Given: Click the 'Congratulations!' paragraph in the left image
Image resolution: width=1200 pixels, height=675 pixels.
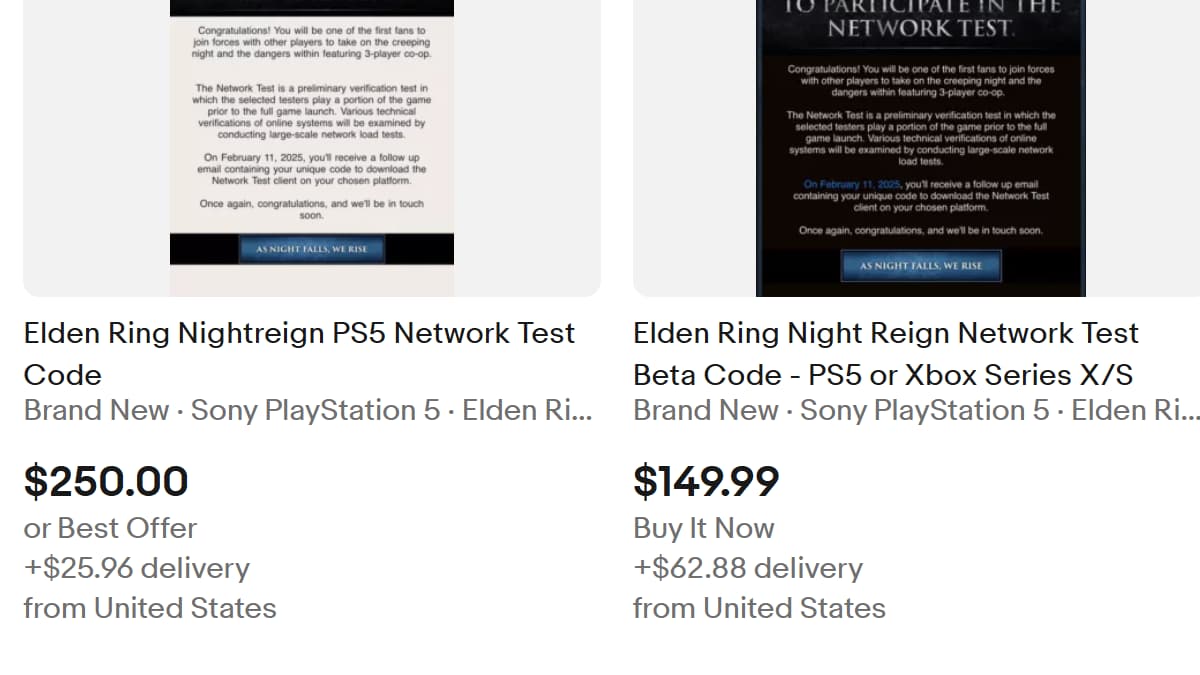Looking at the screenshot, I should [x=311, y=43].
